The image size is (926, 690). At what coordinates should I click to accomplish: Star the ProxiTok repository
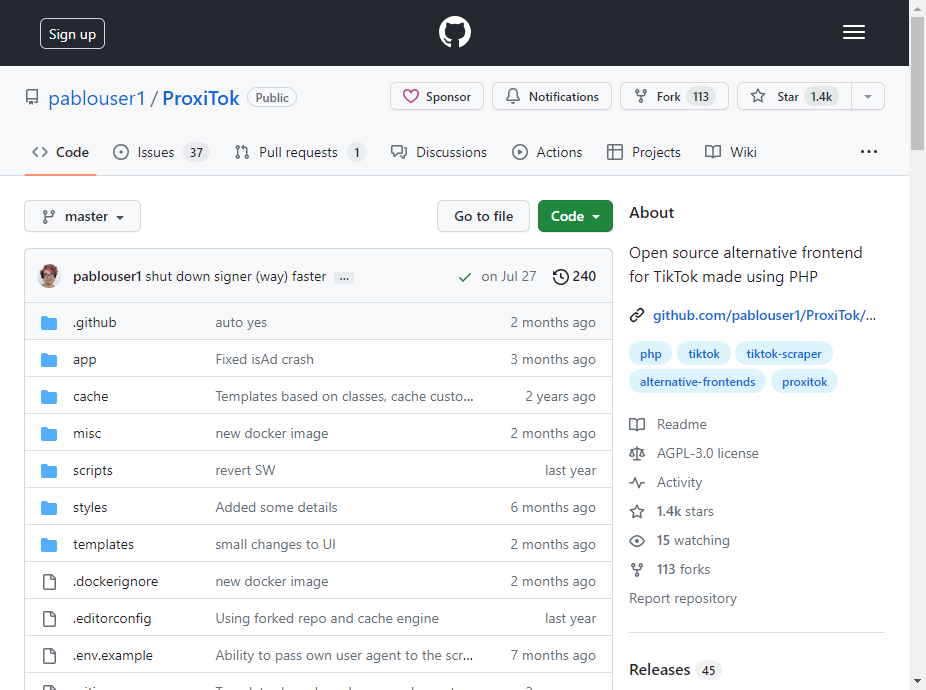tap(794, 96)
